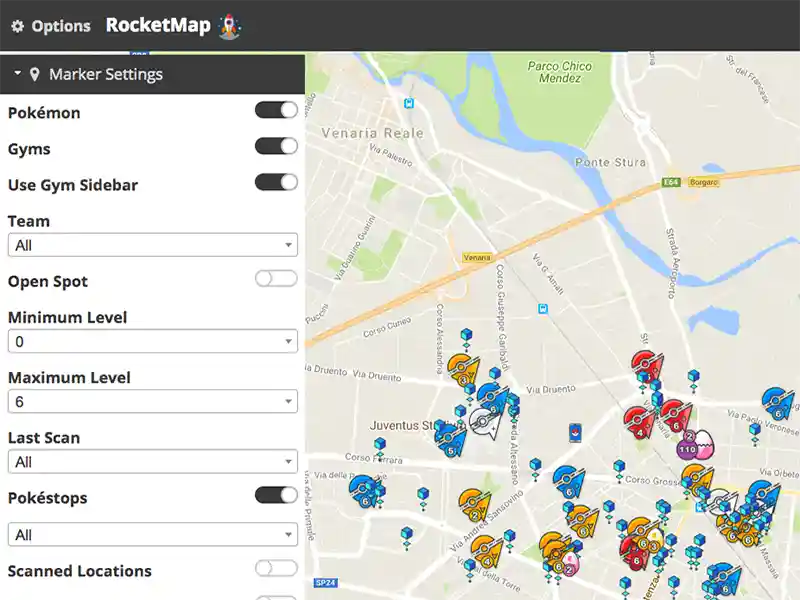Enable Scanned Locations toggle
800x600 pixels.
coord(276,568)
